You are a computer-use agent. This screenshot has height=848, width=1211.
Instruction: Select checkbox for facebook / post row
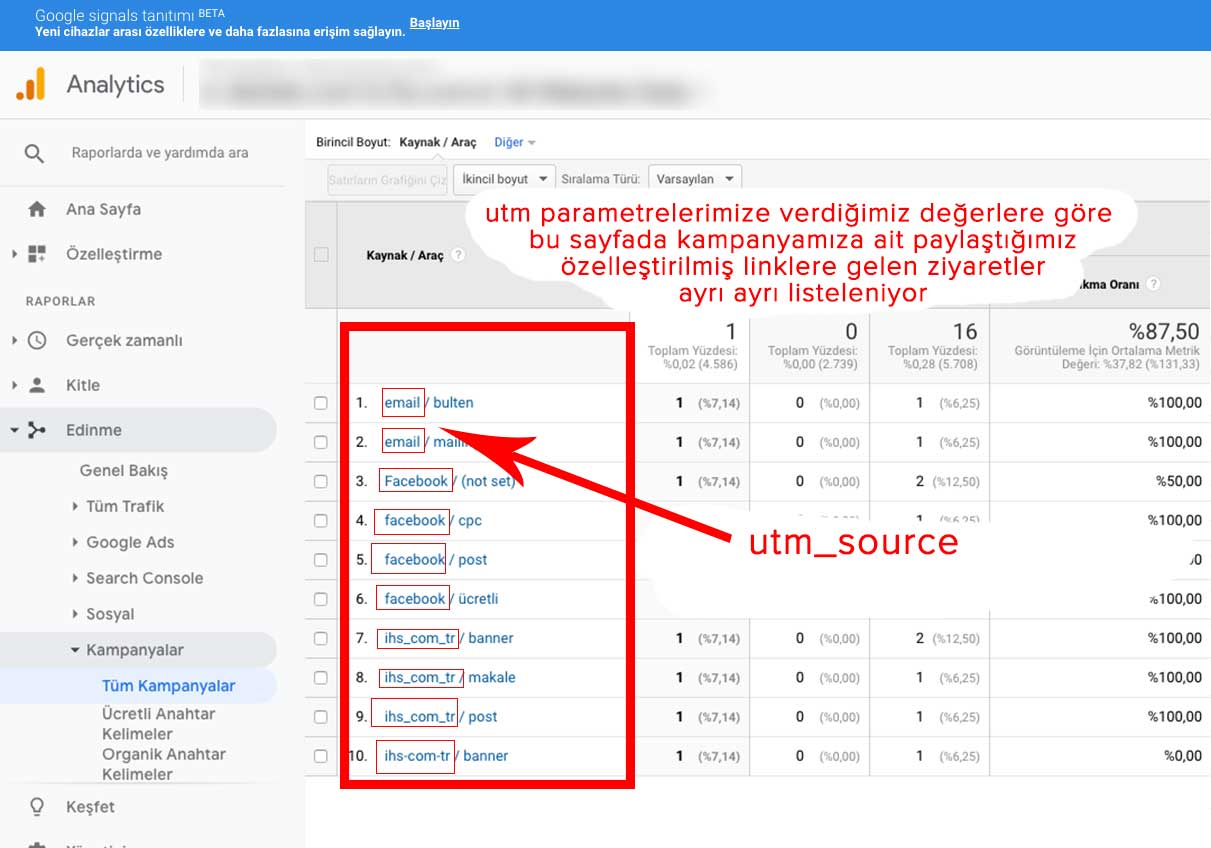click(321, 560)
